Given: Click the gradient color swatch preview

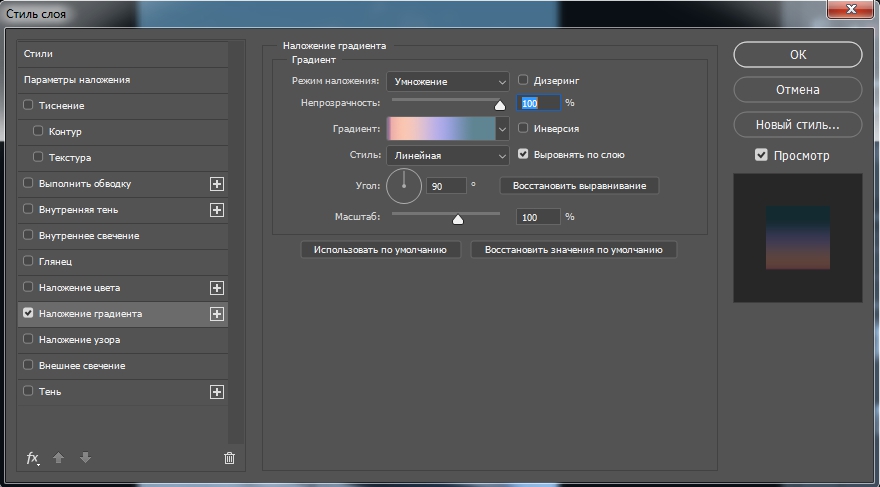Looking at the screenshot, I should [440, 128].
